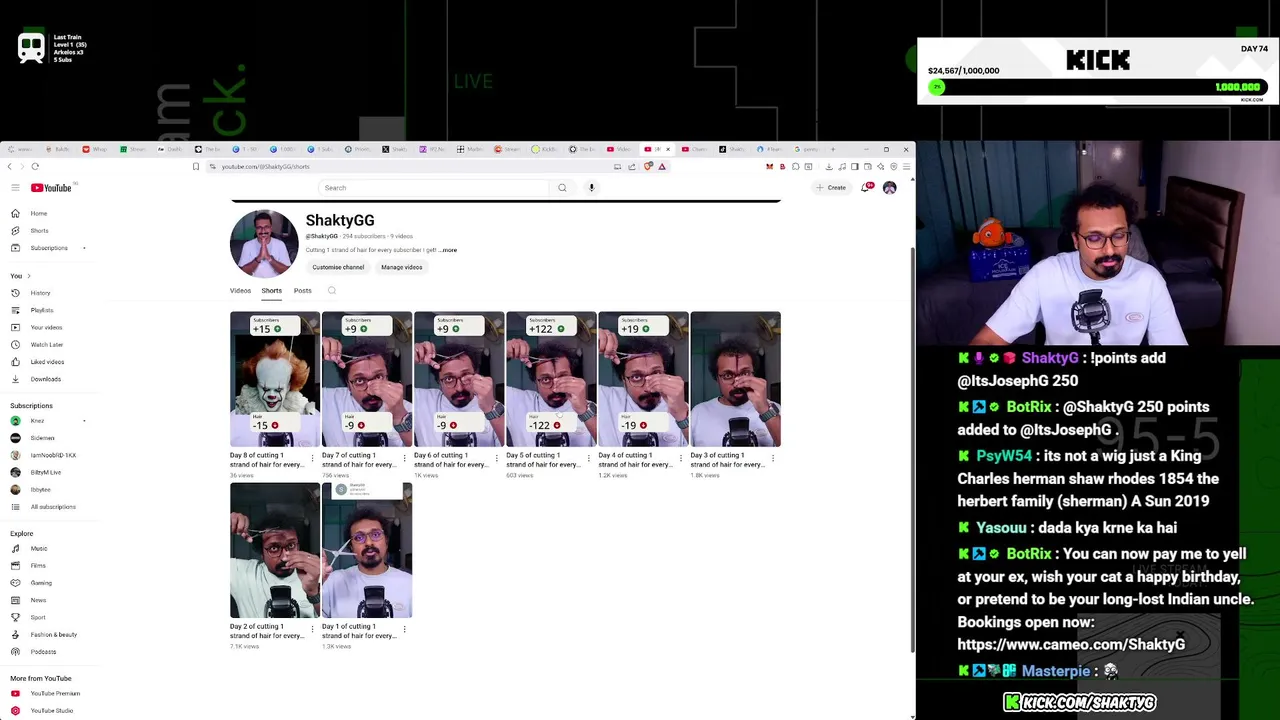This screenshot has height=720, width=1280.
Task: Open Downloads in sidebar
Action: coord(45,379)
